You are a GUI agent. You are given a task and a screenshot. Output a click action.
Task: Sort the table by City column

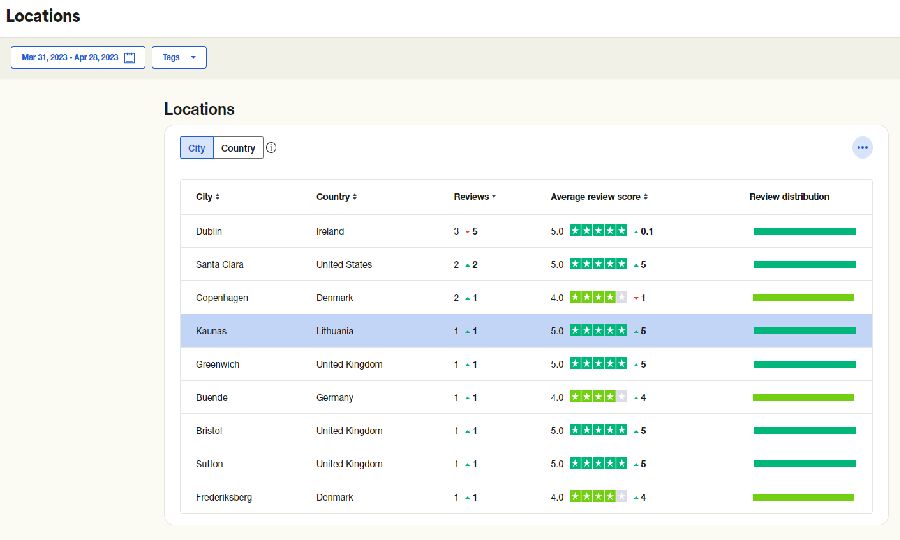(x=207, y=197)
